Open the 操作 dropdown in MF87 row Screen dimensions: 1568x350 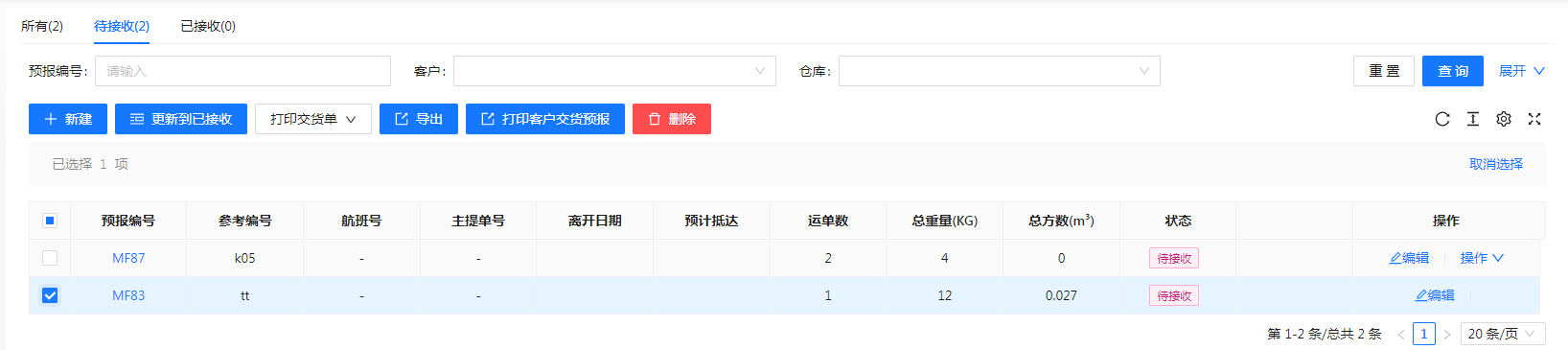1482,258
